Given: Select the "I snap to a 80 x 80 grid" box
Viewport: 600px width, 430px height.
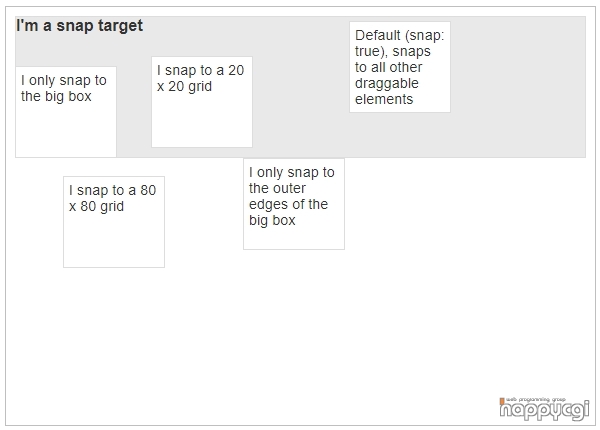Looking at the screenshot, I should pos(114,222).
